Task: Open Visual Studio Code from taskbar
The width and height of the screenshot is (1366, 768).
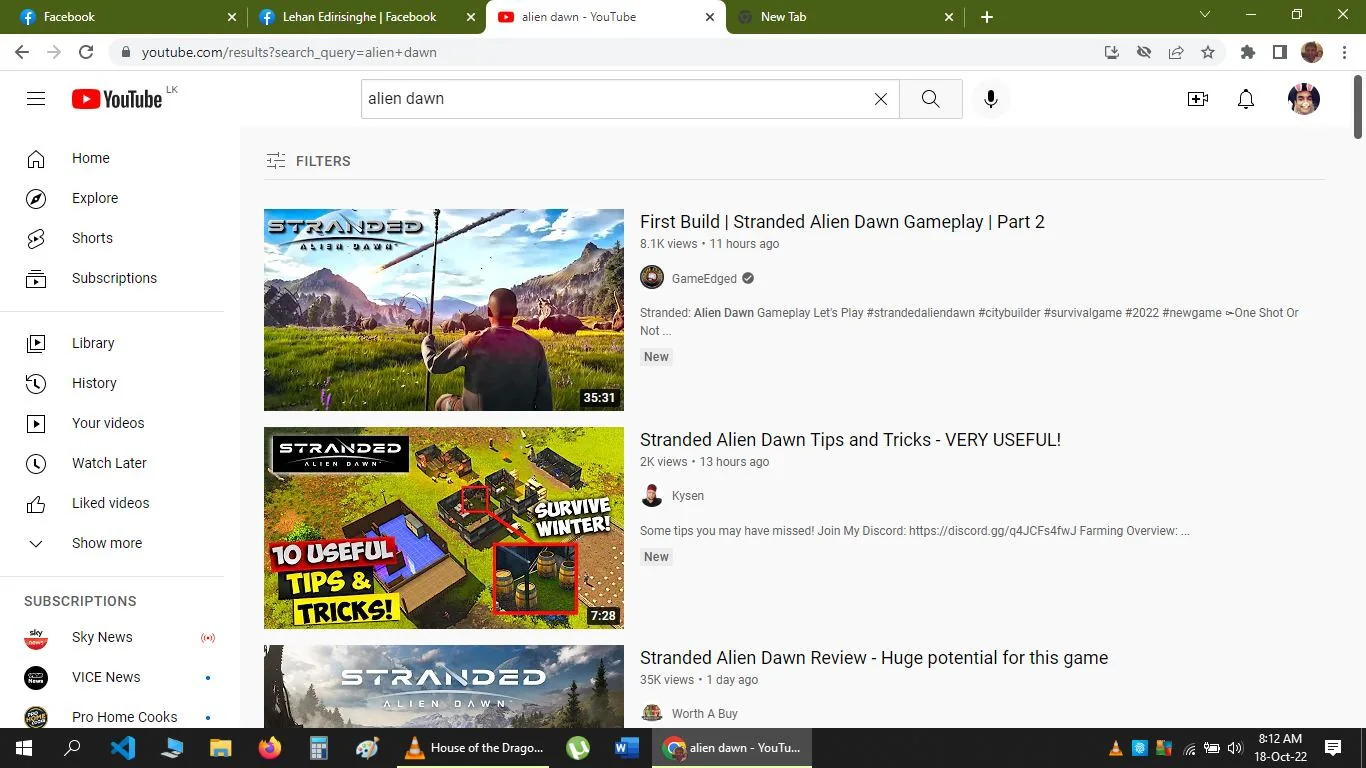Action: [123, 748]
